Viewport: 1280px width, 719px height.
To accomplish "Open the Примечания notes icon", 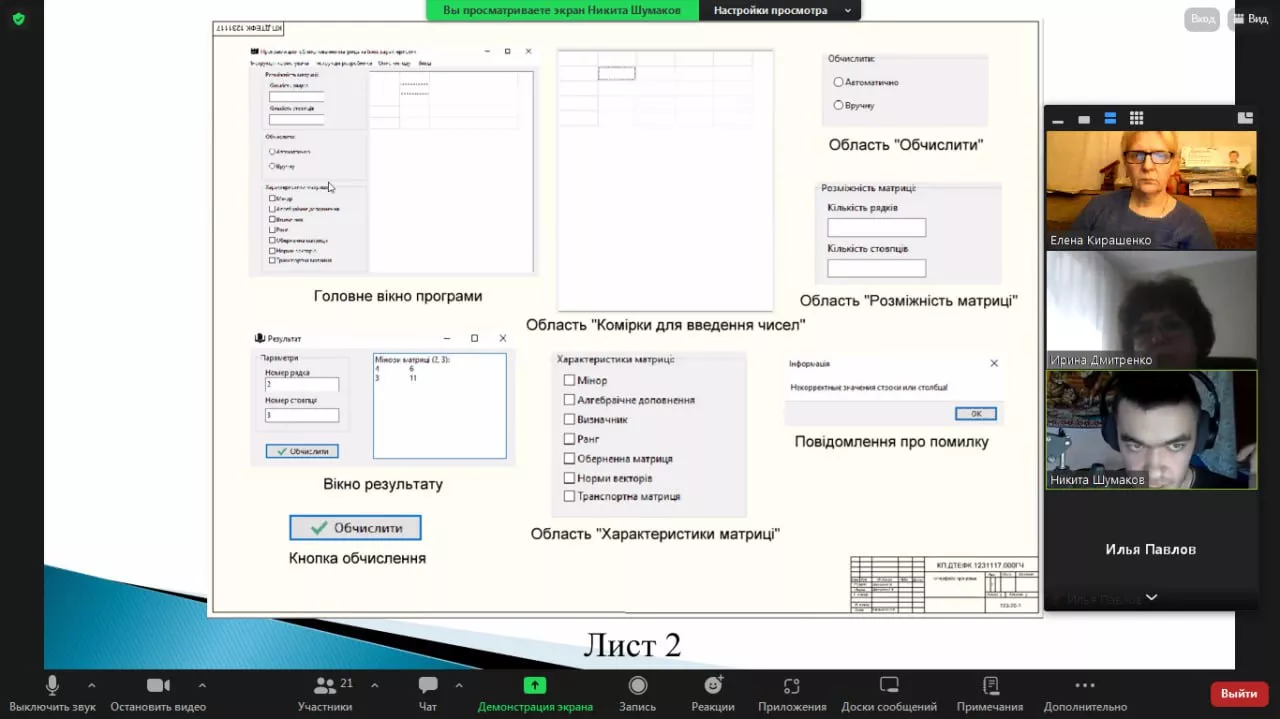I will (990, 693).
